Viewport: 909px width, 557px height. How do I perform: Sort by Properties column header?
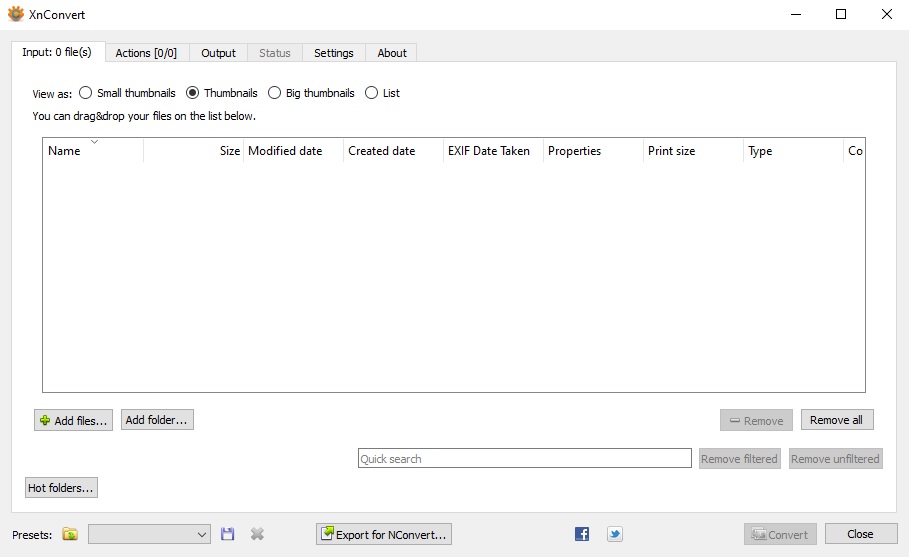[x=593, y=151]
